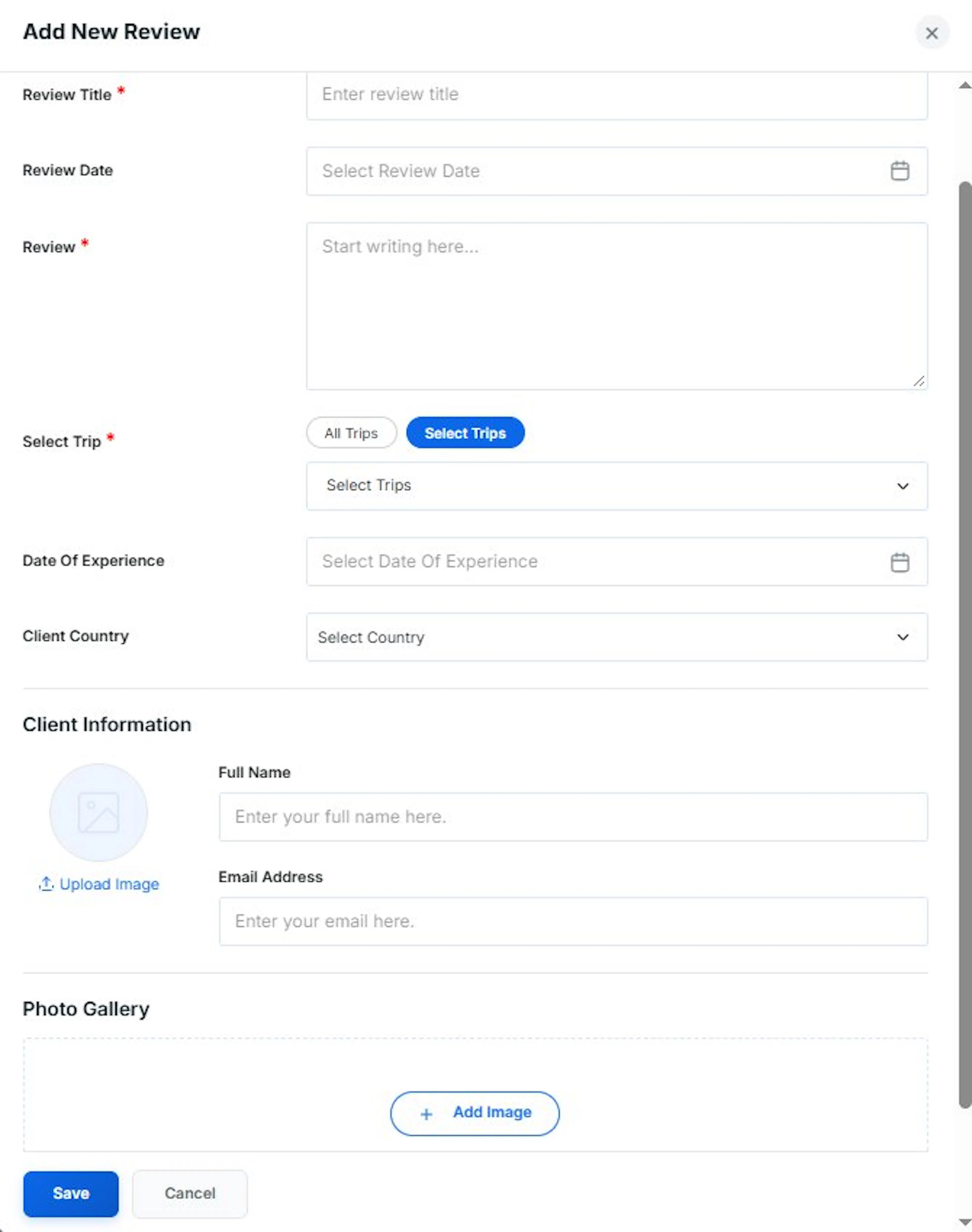Click the scrollbar up arrow
This screenshot has height=1232, width=972.
[x=964, y=85]
